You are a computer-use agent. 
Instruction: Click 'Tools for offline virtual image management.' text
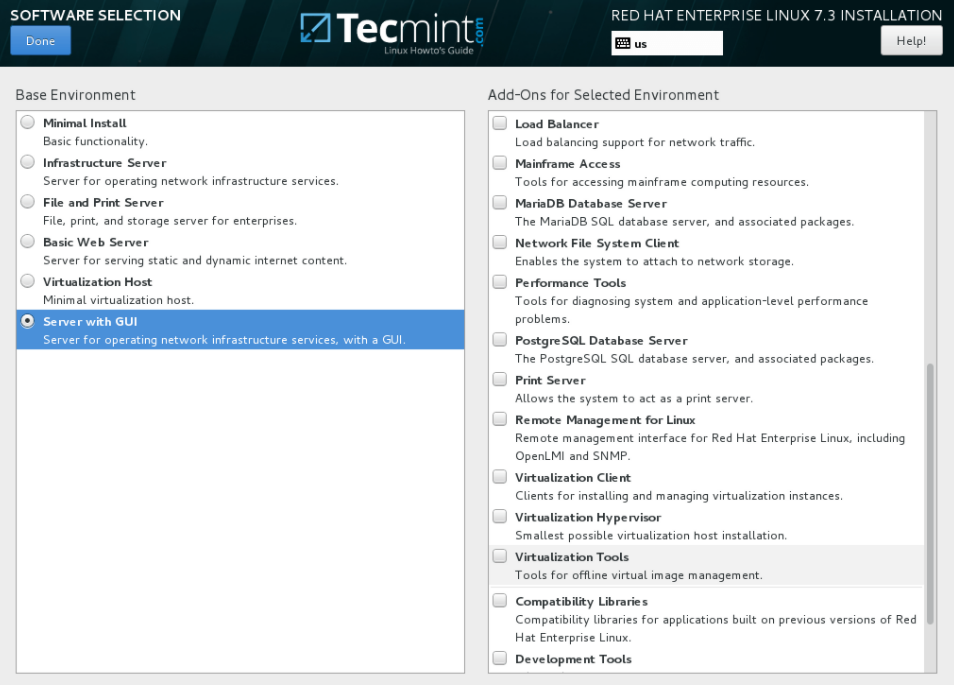639,575
